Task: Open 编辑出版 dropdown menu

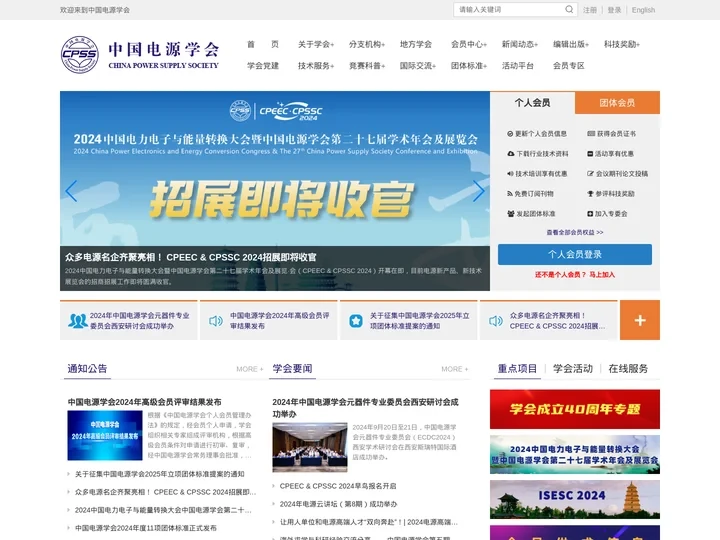Action: [571, 44]
